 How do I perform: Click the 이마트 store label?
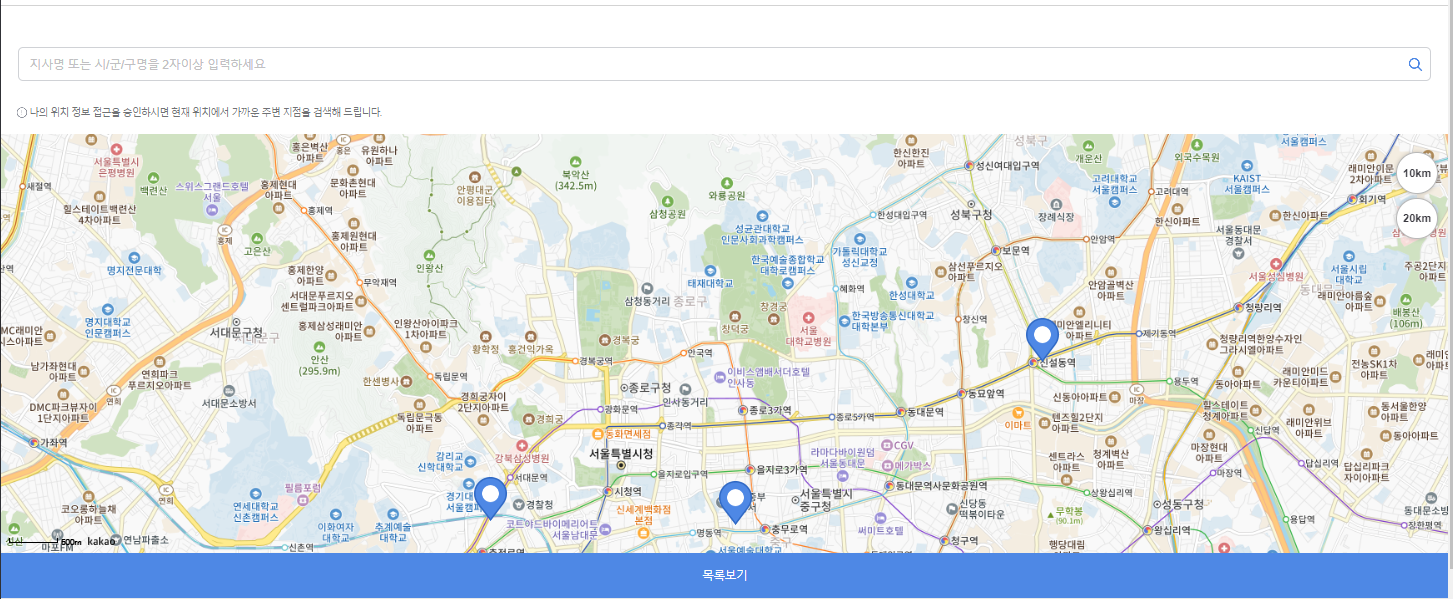[1018, 425]
